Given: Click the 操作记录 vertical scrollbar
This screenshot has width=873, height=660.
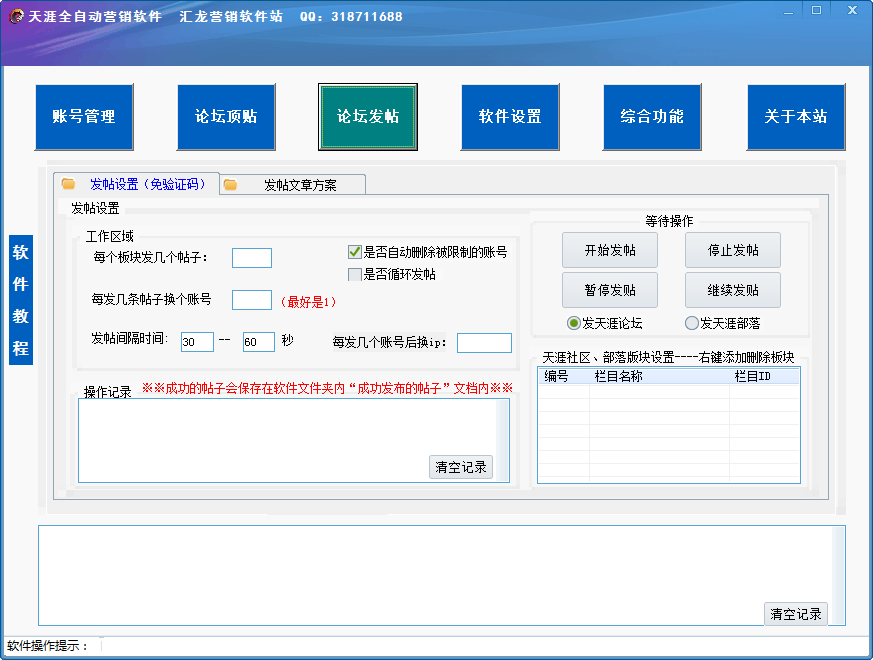Looking at the screenshot, I should (503, 441).
